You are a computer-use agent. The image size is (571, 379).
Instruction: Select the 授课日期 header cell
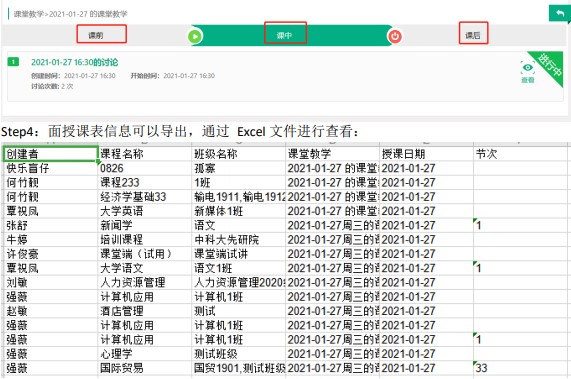pyautogui.click(x=426, y=154)
